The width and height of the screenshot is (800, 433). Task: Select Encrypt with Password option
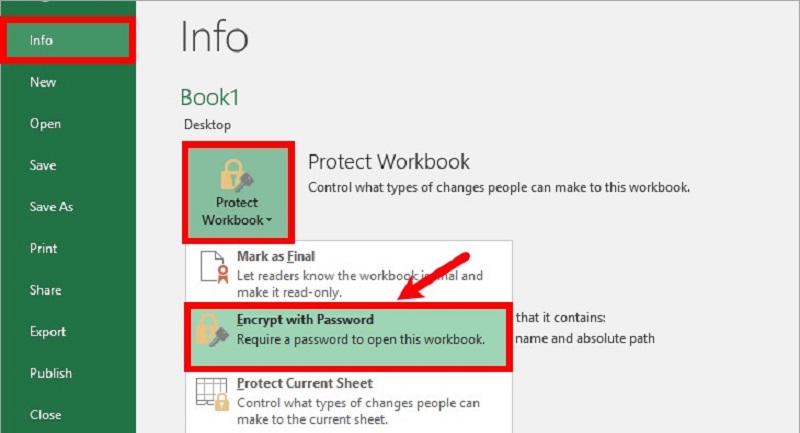(x=348, y=336)
